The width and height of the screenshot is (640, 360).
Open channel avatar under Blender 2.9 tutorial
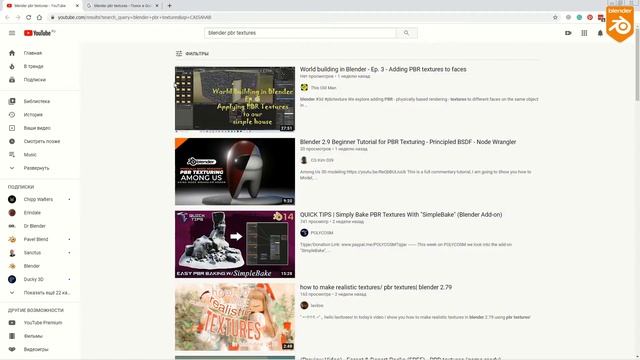click(x=304, y=160)
